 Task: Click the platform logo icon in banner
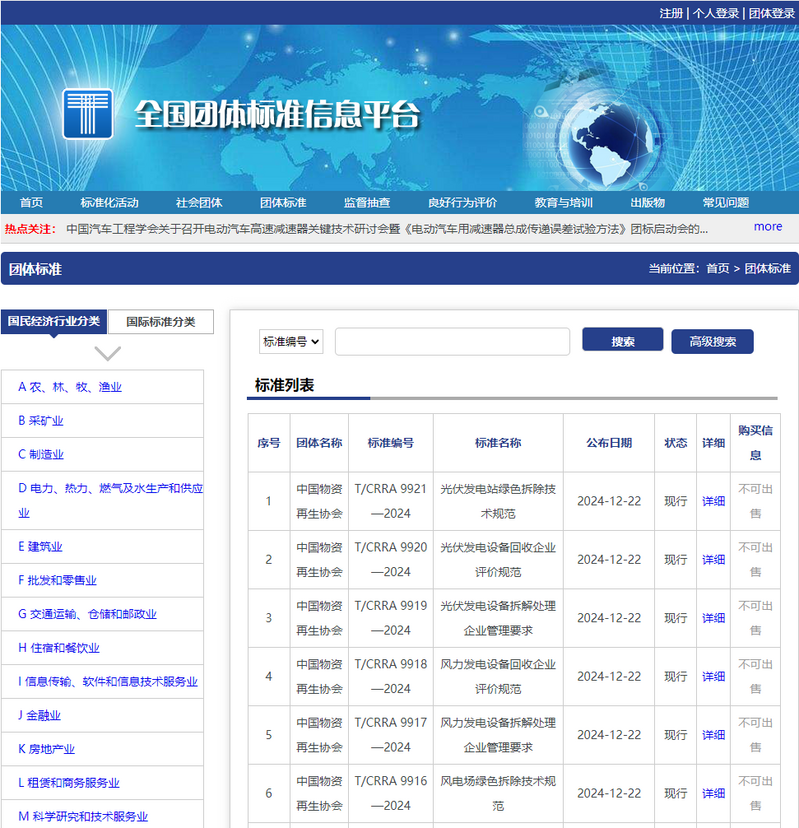point(88,113)
